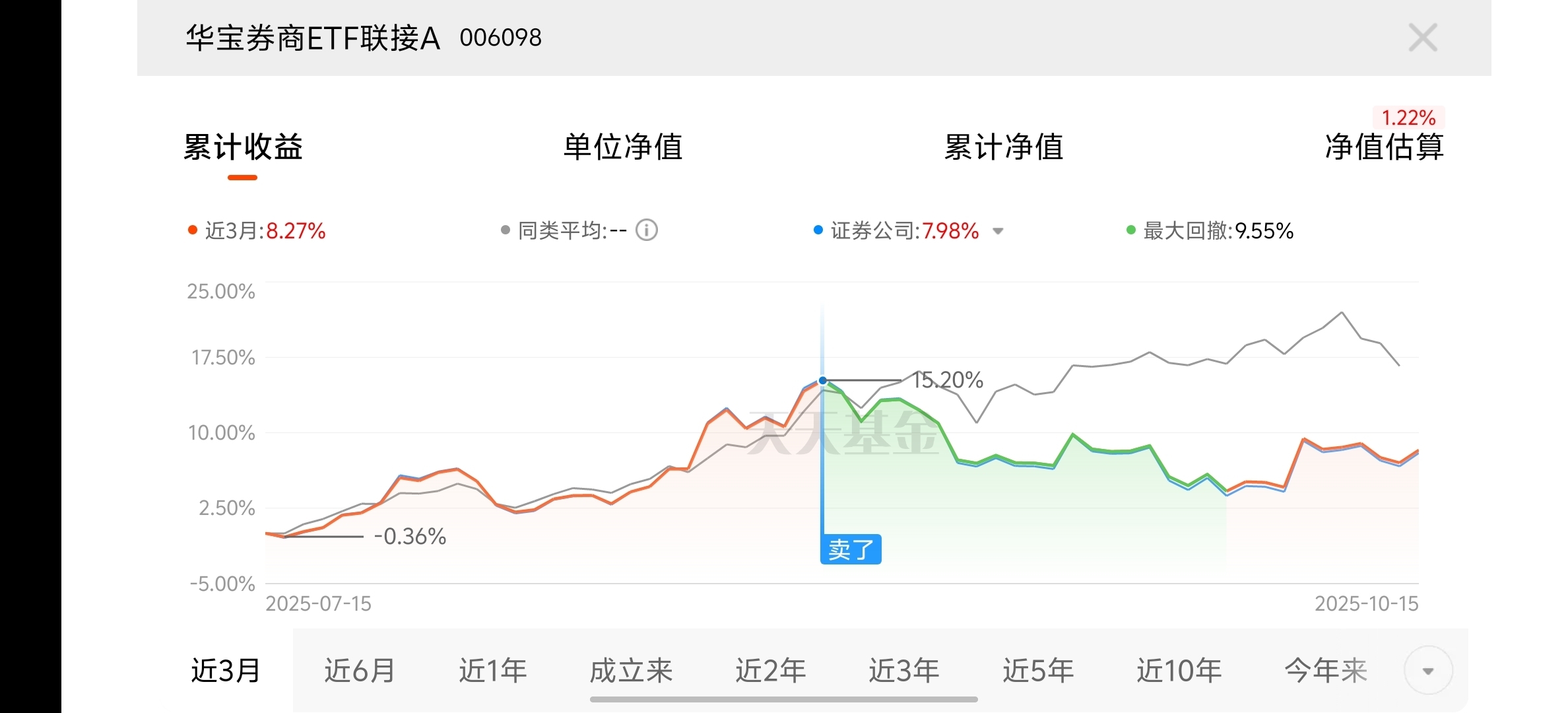The height and width of the screenshot is (713, 1568).
Task: Toggle the orange 近3月 series legend dot
Action: (x=193, y=230)
